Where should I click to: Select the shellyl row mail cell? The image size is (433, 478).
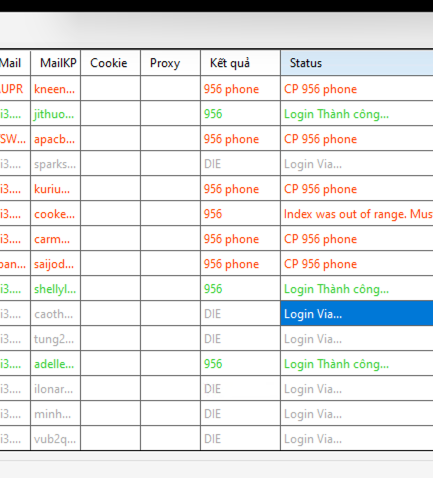(x=15, y=288)
